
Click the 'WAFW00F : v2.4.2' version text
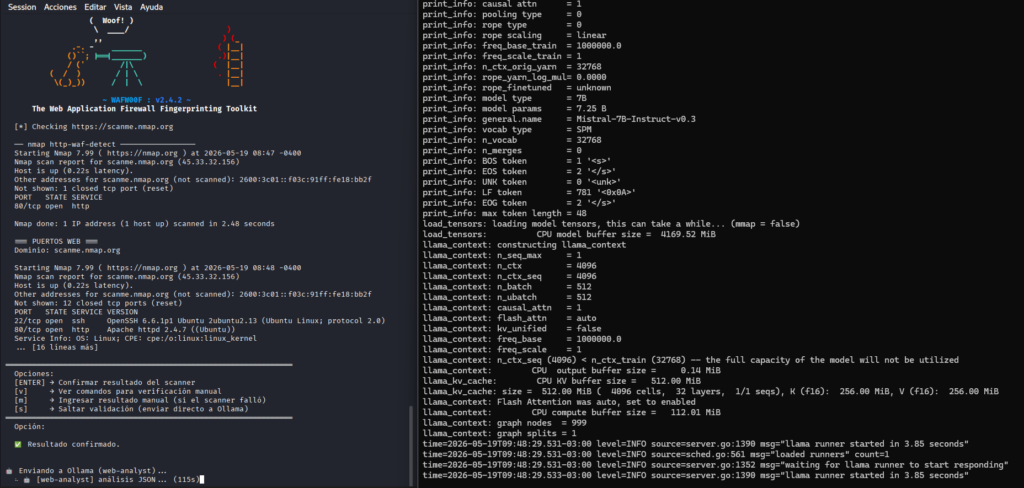(145, 100)
